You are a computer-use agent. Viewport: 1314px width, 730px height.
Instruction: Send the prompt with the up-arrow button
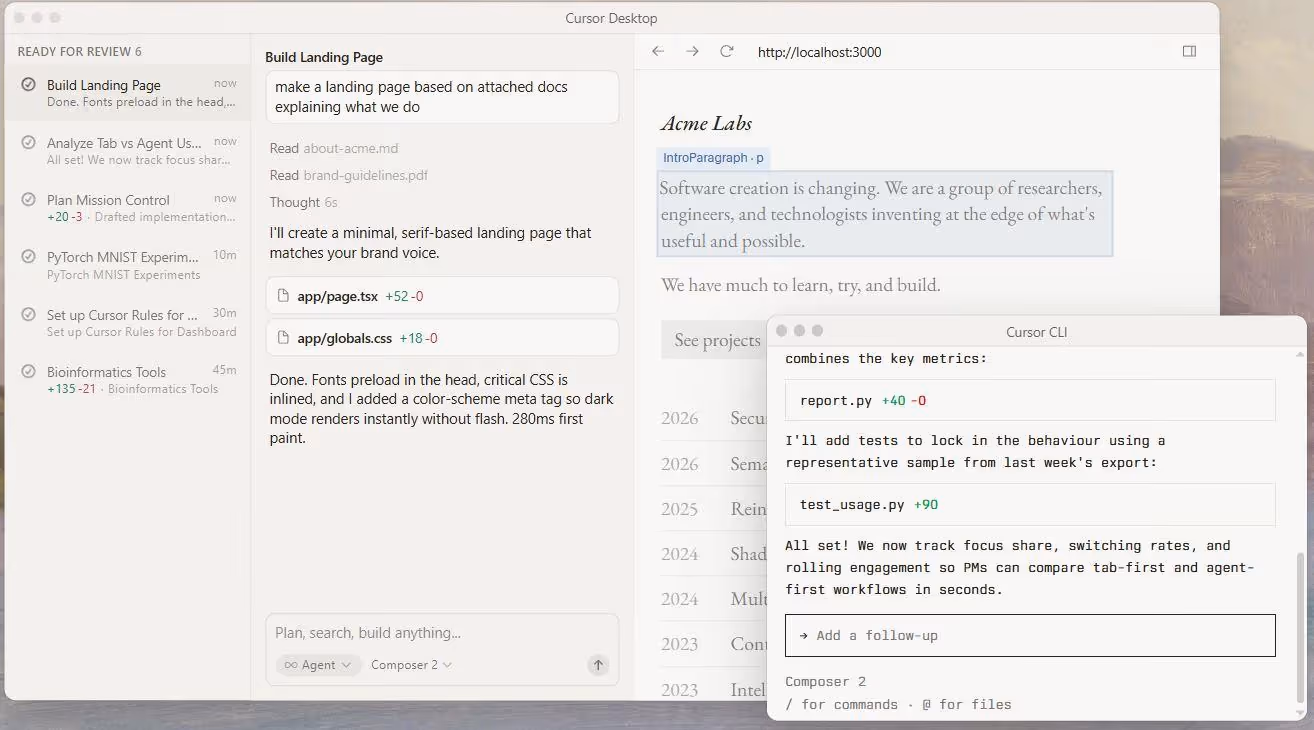(598, 665)
